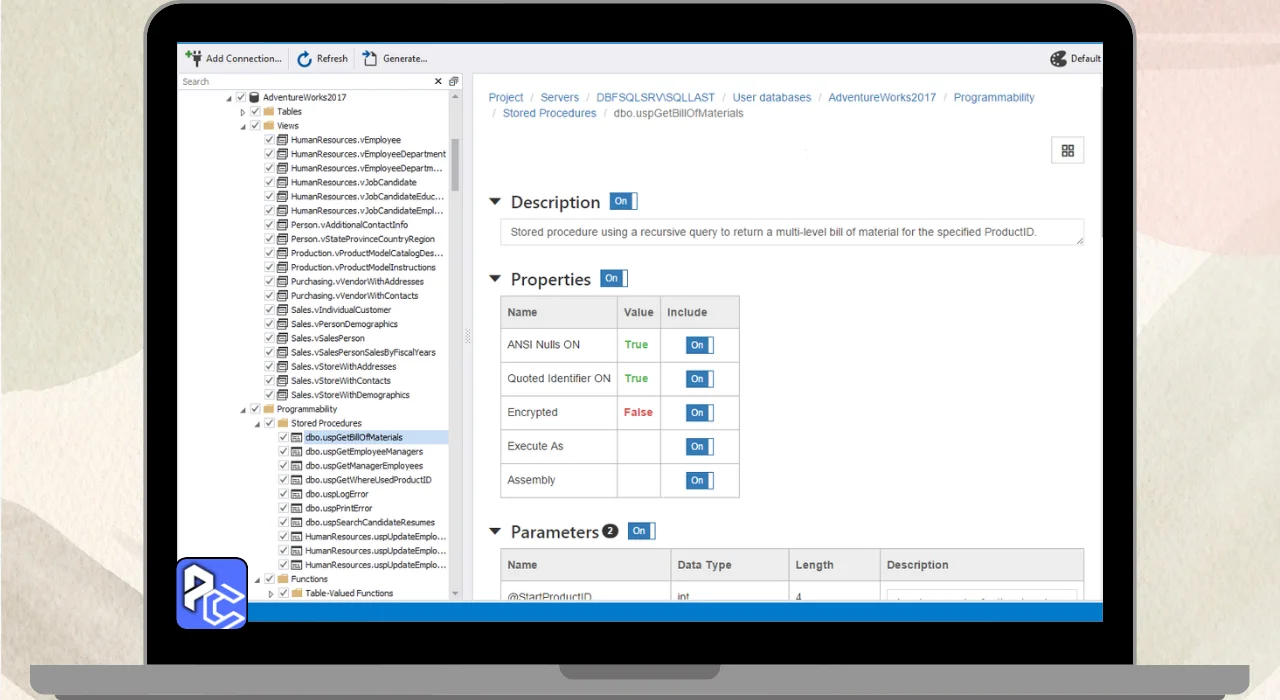Screen dimensions: 1280x700
Task: Click the view icon for Person.vAdditionalContactInfo
Action: click(x=283, y=225)
